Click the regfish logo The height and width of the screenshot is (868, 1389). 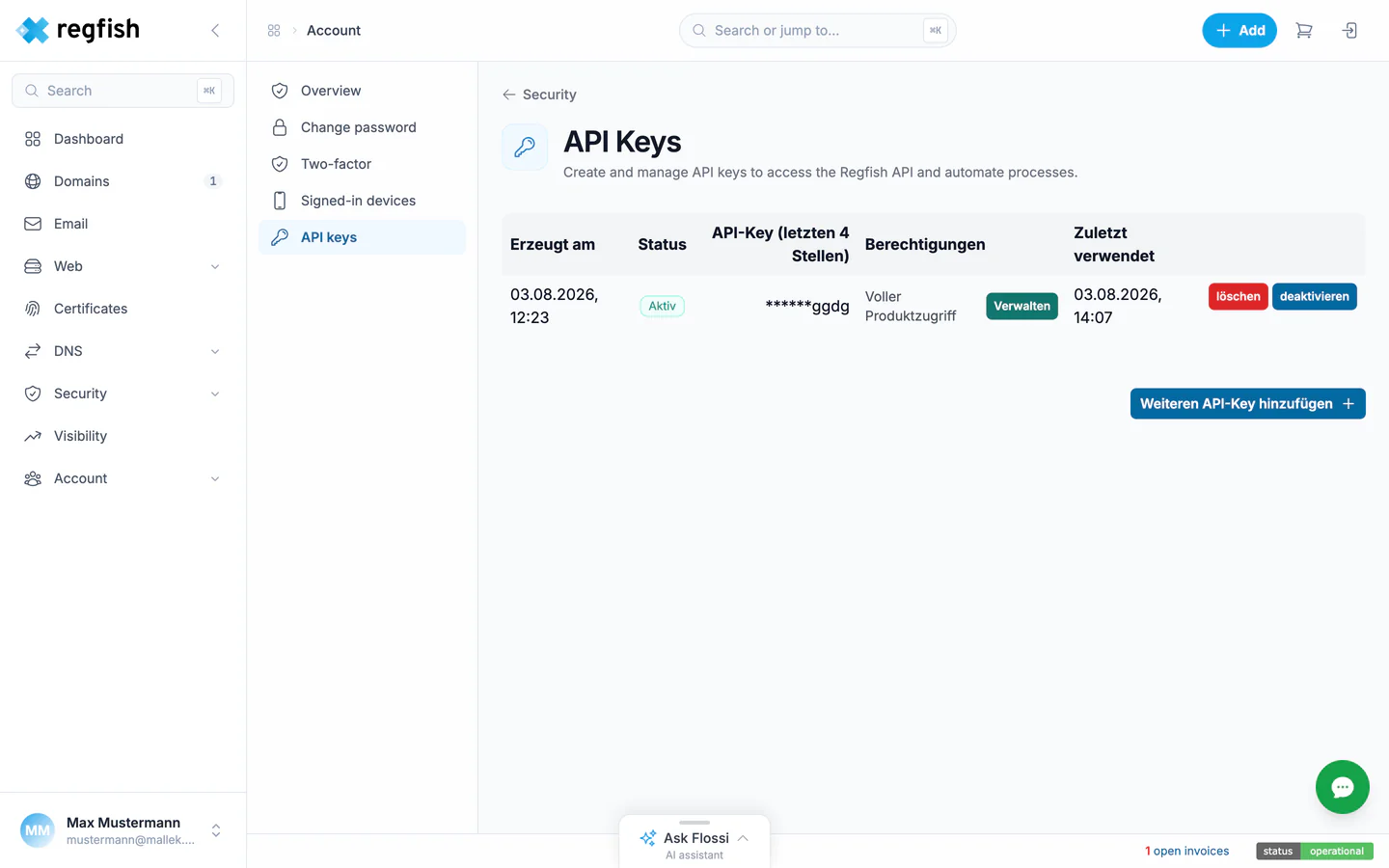(x=78, y=30)
